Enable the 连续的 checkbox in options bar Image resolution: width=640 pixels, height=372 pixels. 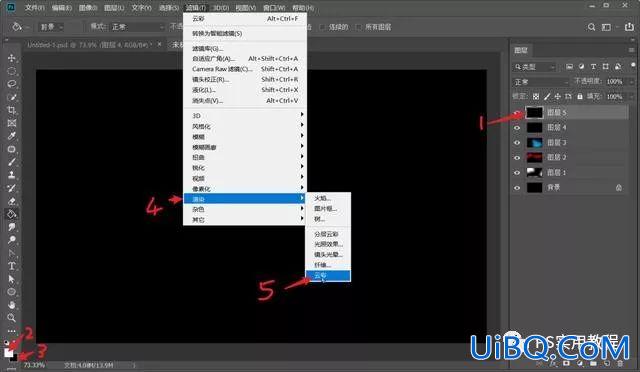click(322, 27)
